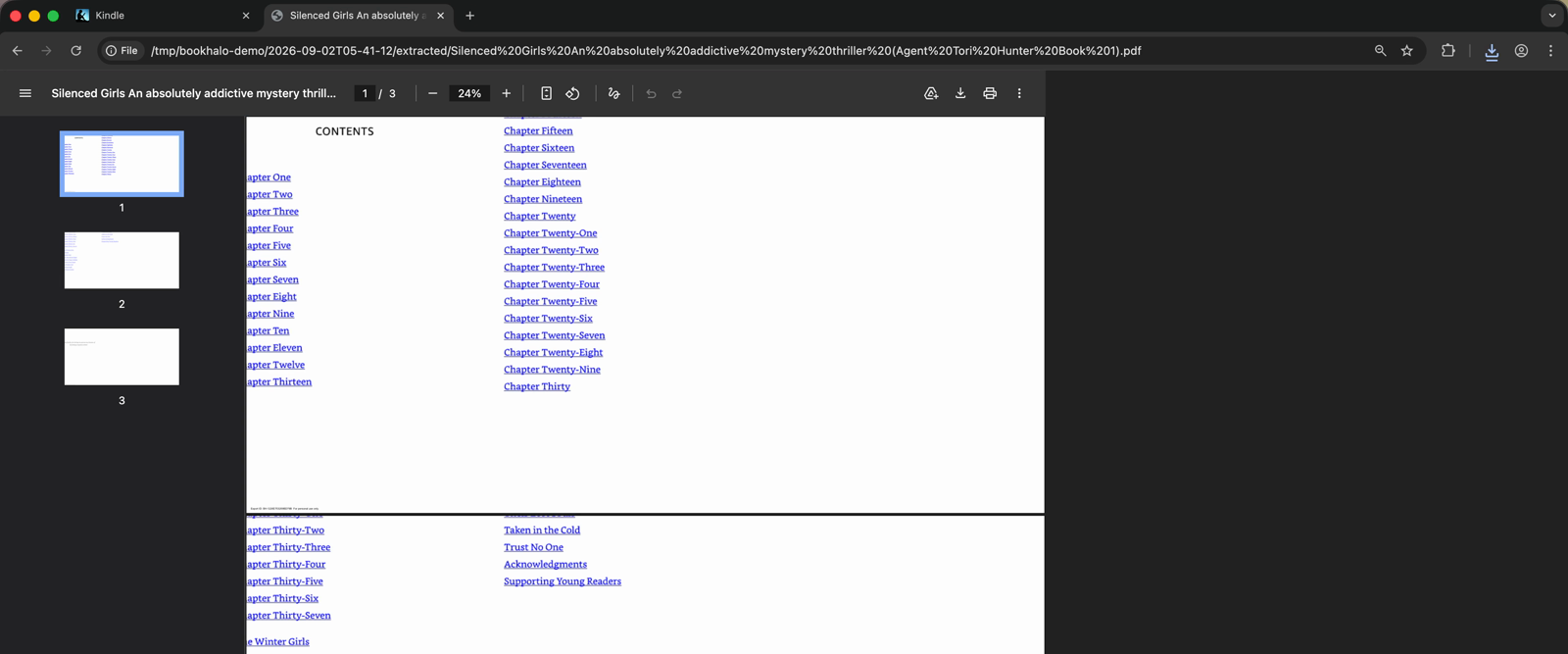Rotate the document counterclockwise

(x=573, y=93)
